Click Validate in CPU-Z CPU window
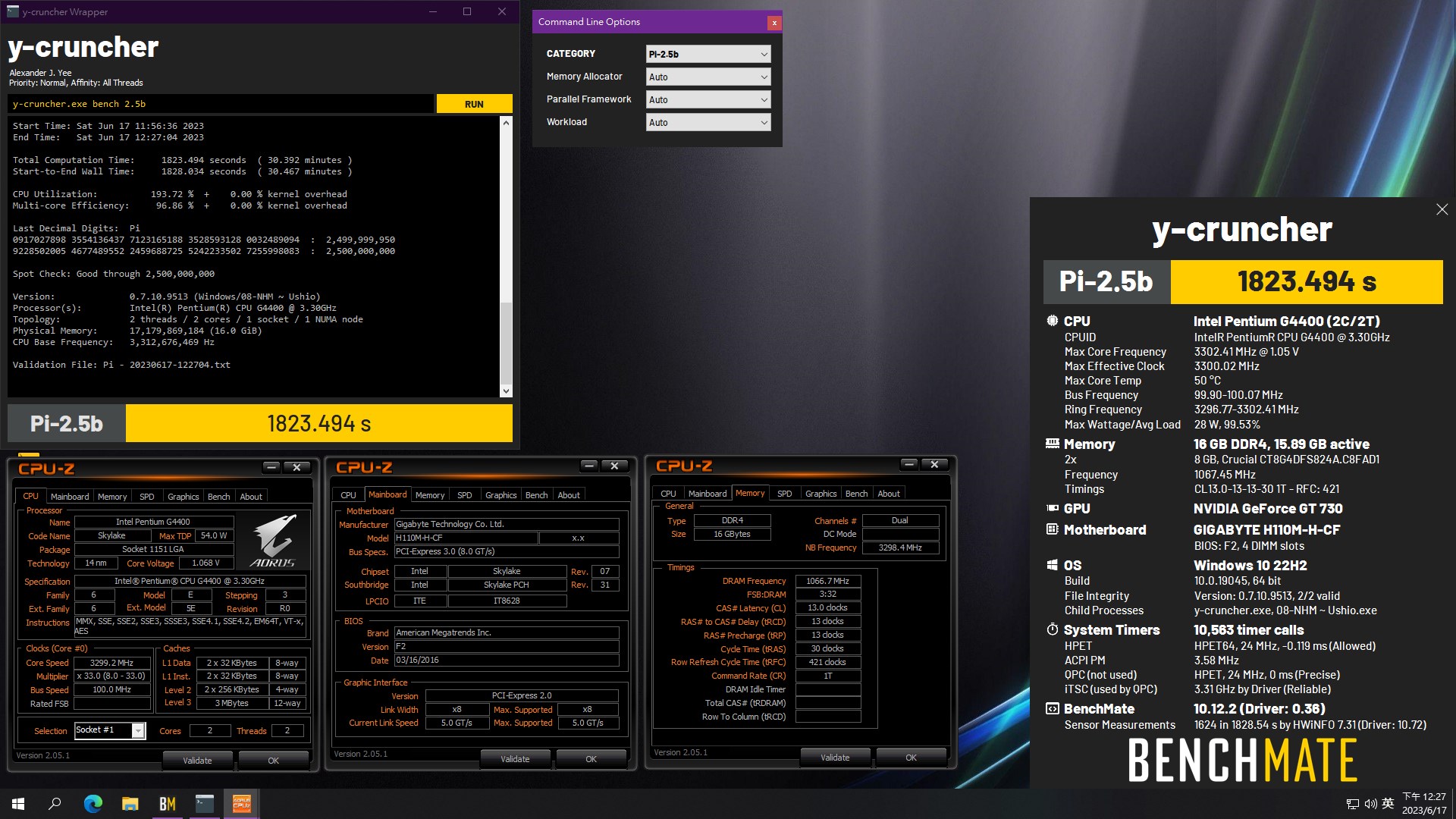Viewport: 1456px width, 819px height. [197, 761]
